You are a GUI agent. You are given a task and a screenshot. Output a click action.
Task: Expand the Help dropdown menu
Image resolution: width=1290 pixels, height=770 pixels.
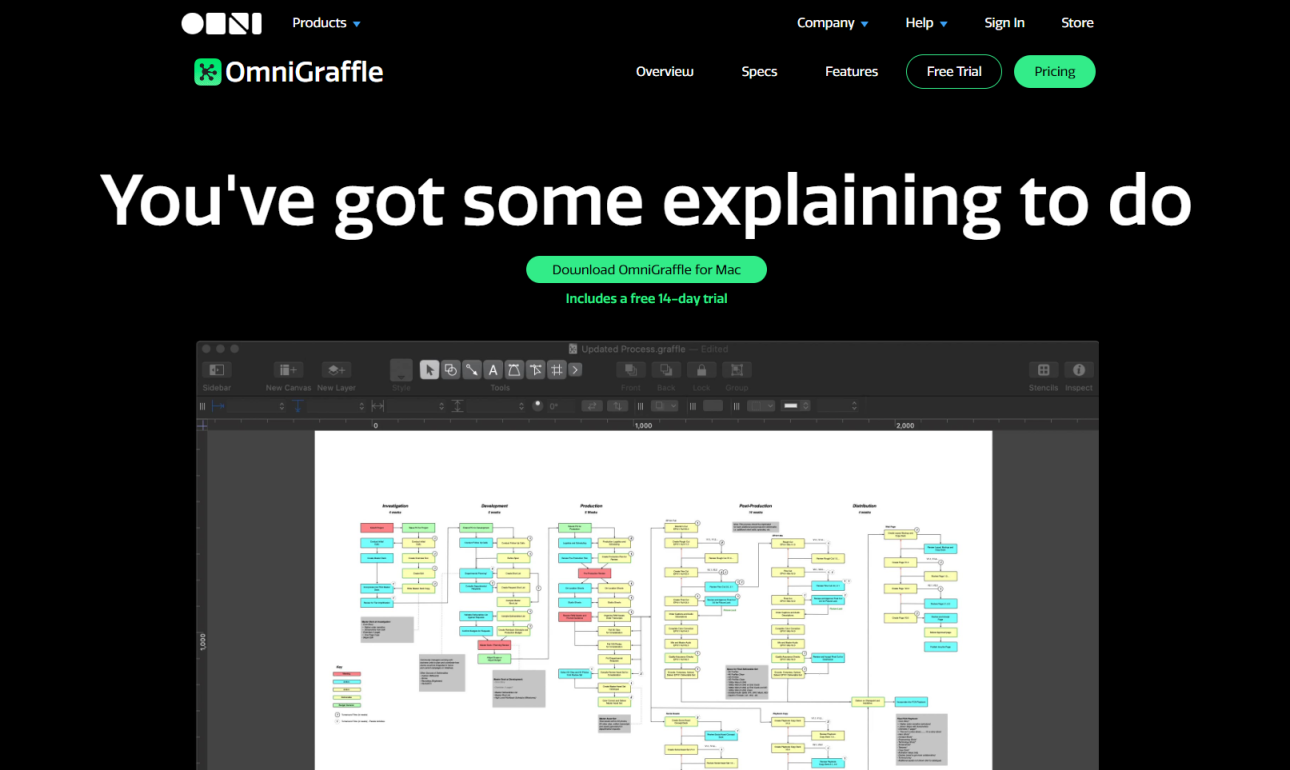pos(927,23)
